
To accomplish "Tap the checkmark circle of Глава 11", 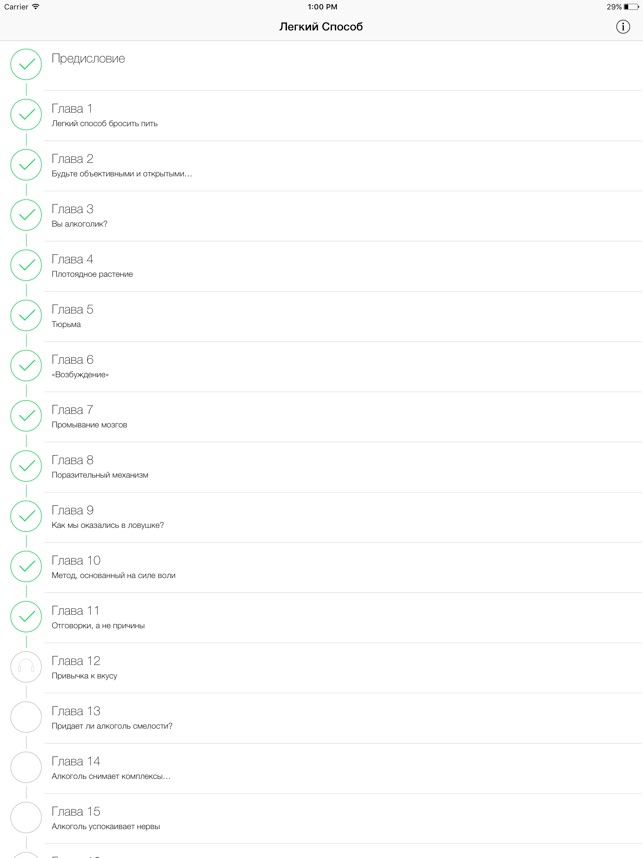I will pos(26,616).
